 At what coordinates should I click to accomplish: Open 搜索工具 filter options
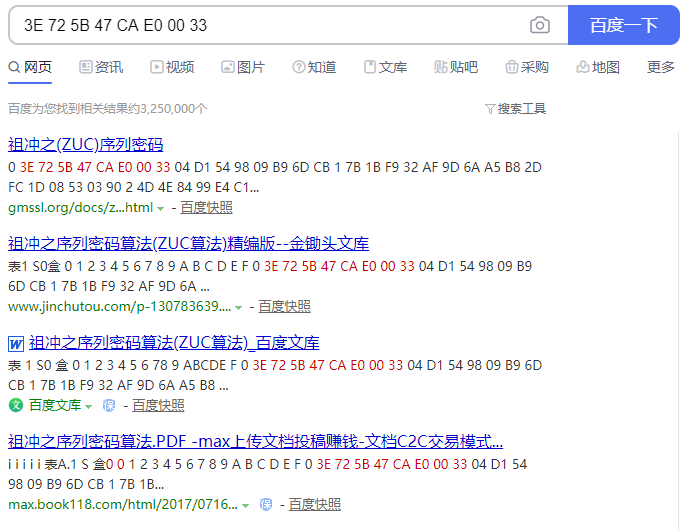[x=516, y=108]
